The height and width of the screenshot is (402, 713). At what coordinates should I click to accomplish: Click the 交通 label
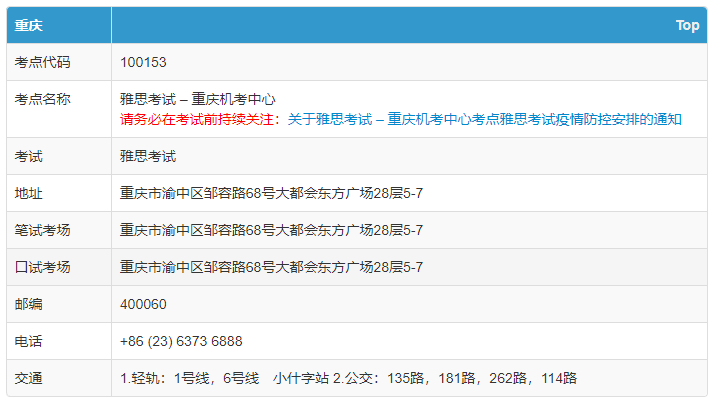pos(28,378)
